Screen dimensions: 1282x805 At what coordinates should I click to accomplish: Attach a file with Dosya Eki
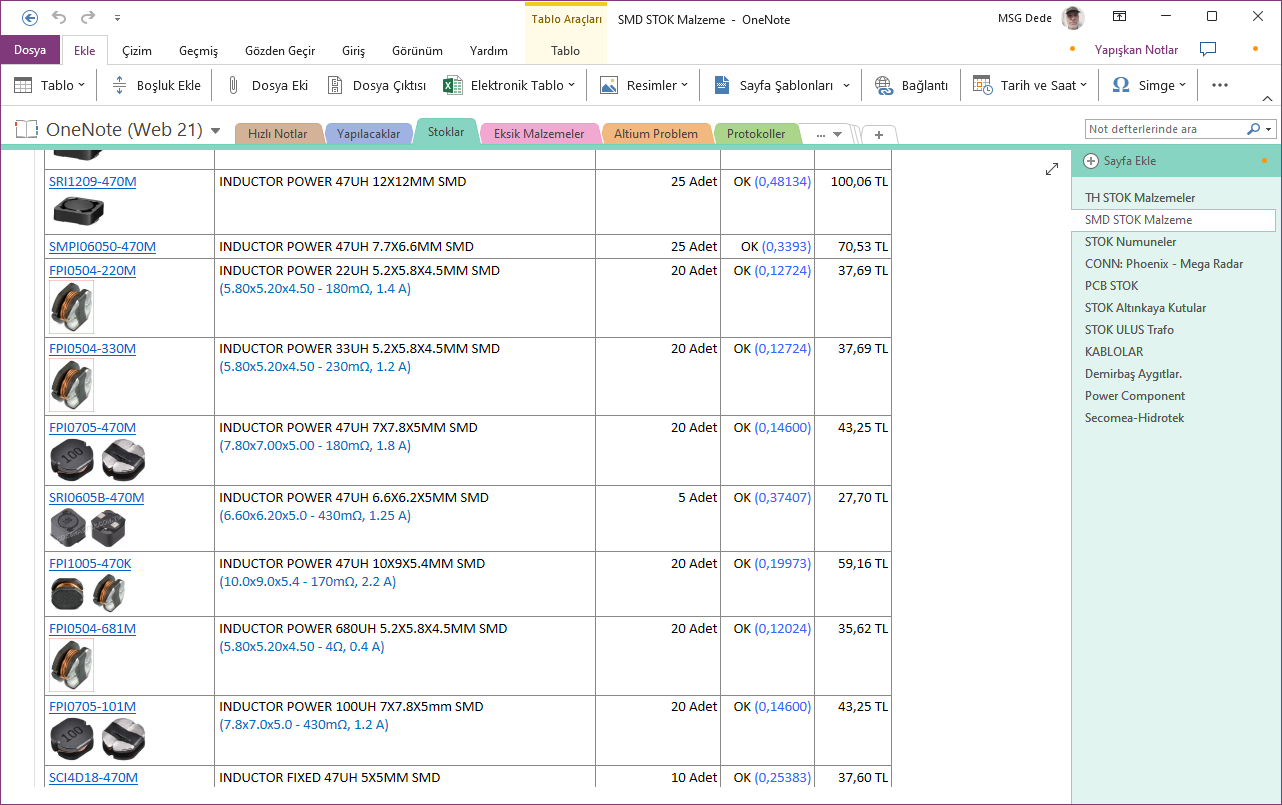pyautogui.click(x=268, y=85)
